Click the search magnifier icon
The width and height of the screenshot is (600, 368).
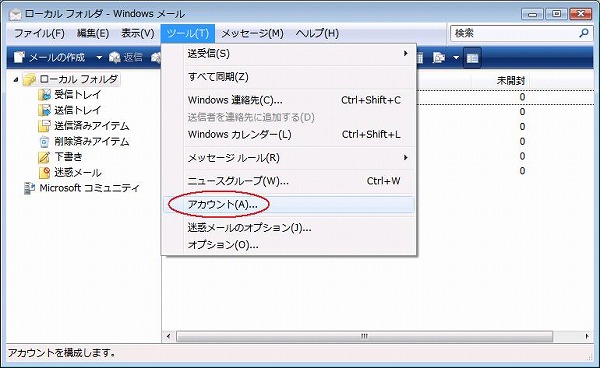tap(584, 33)
